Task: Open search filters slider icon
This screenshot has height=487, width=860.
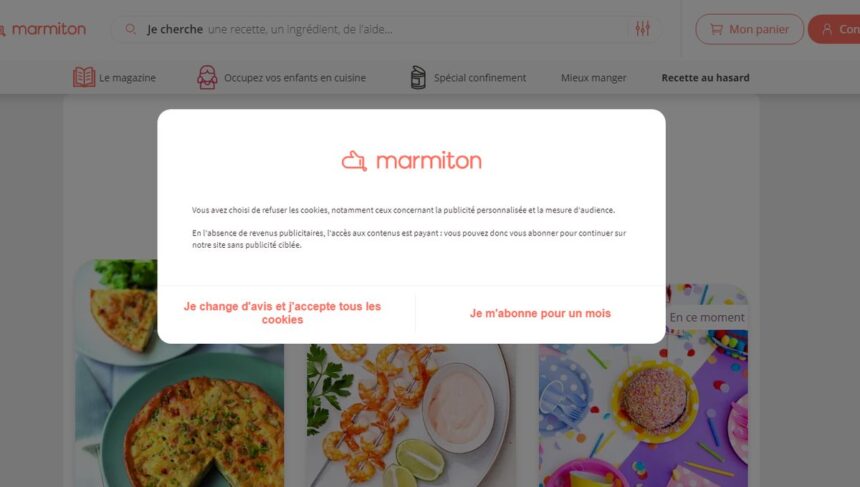Action: pyautogui.click(x=643, y=29)
